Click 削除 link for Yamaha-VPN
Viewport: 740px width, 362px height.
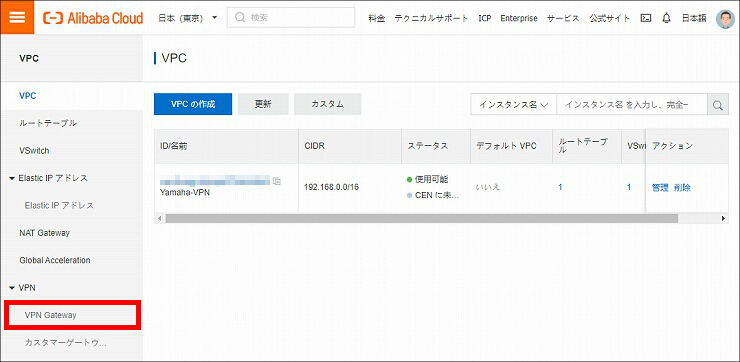pyautogui.click(x=682, y=187)
